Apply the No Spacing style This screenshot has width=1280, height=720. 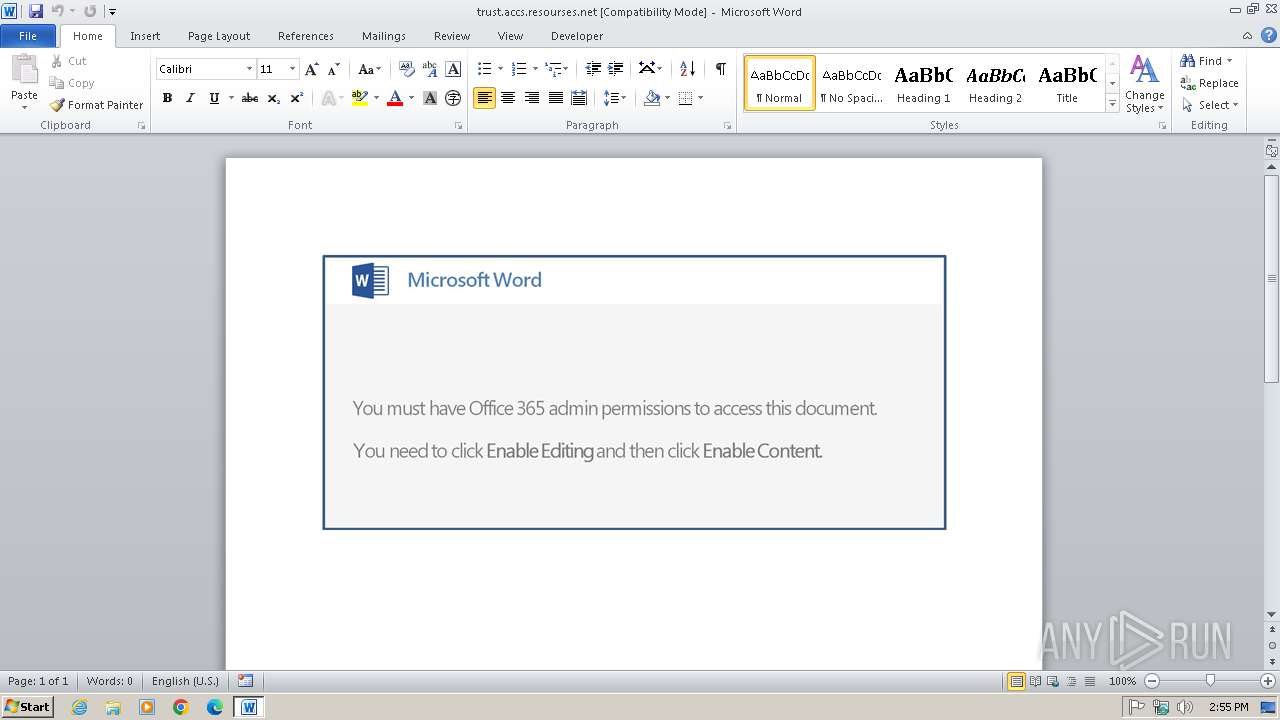851,83
